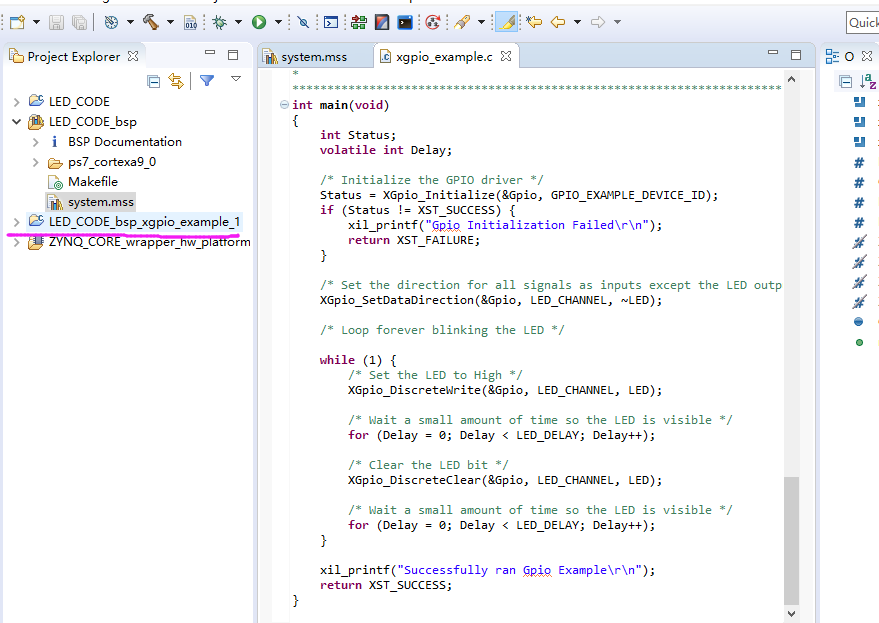879x623 pixels.
Task: Close the xgpio_example.c editor tab
Action: (506, 56)
